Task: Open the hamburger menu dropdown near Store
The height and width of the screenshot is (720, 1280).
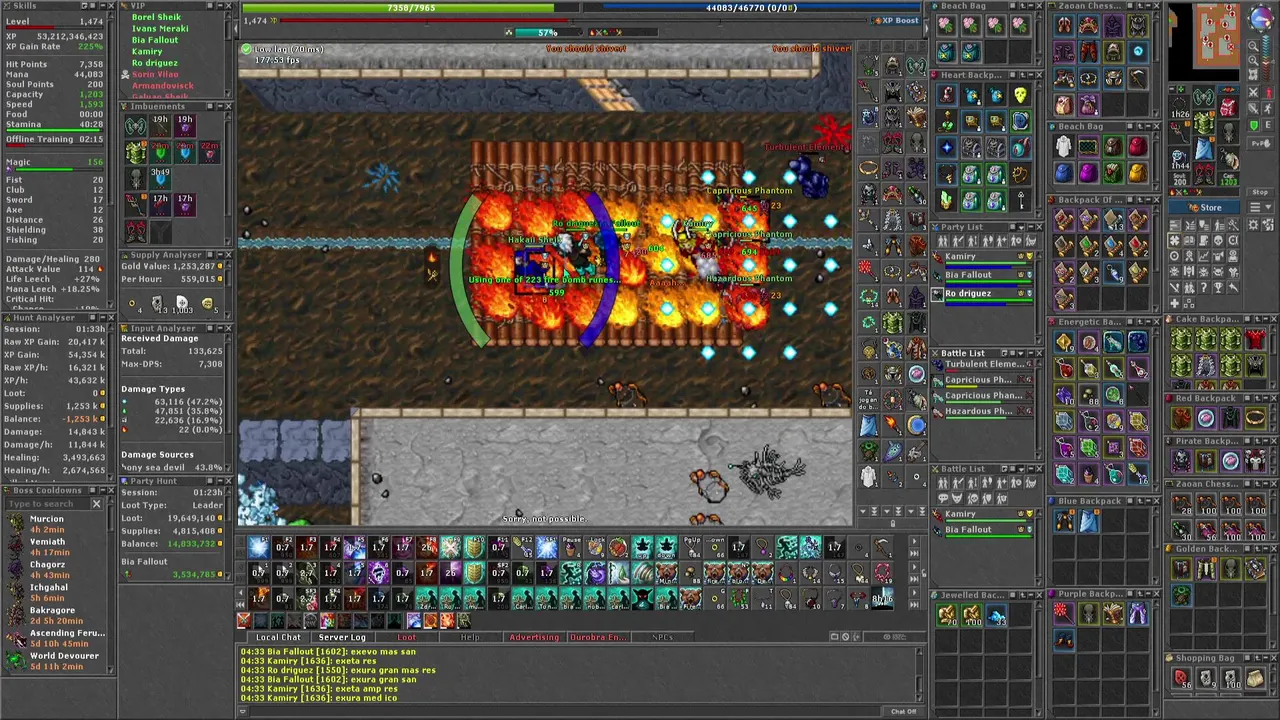Action: [1261, 208]
